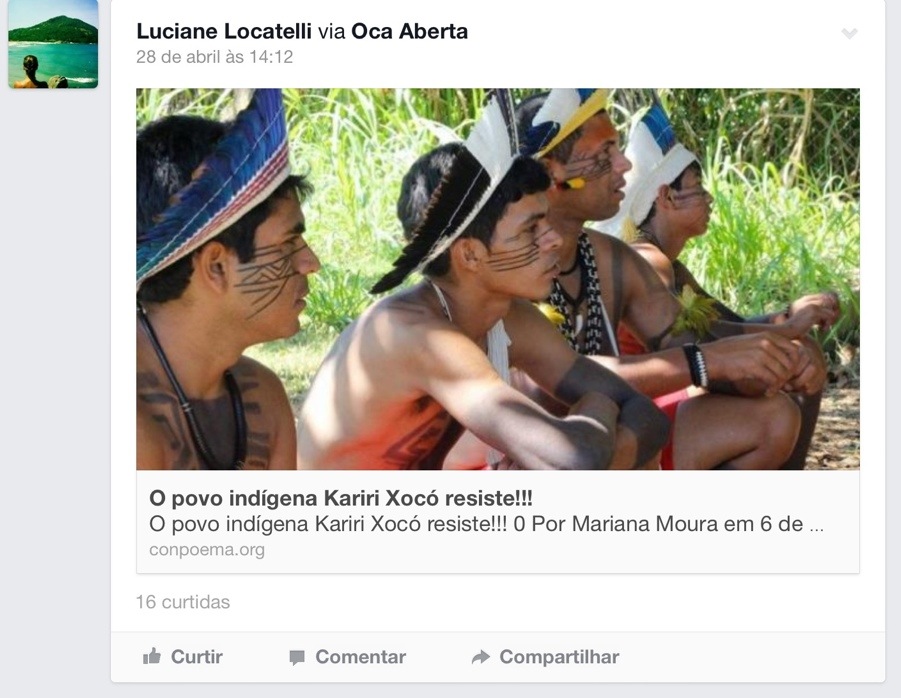Click the speech bubble Comentar icon

point(297,657)
